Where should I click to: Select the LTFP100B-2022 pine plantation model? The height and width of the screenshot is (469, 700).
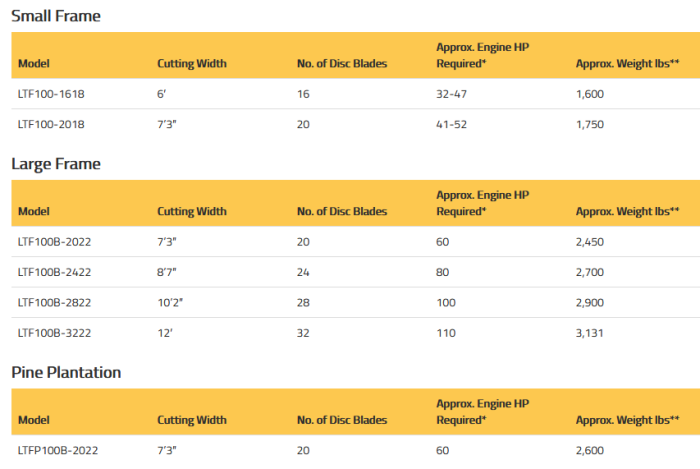(58, 450)
